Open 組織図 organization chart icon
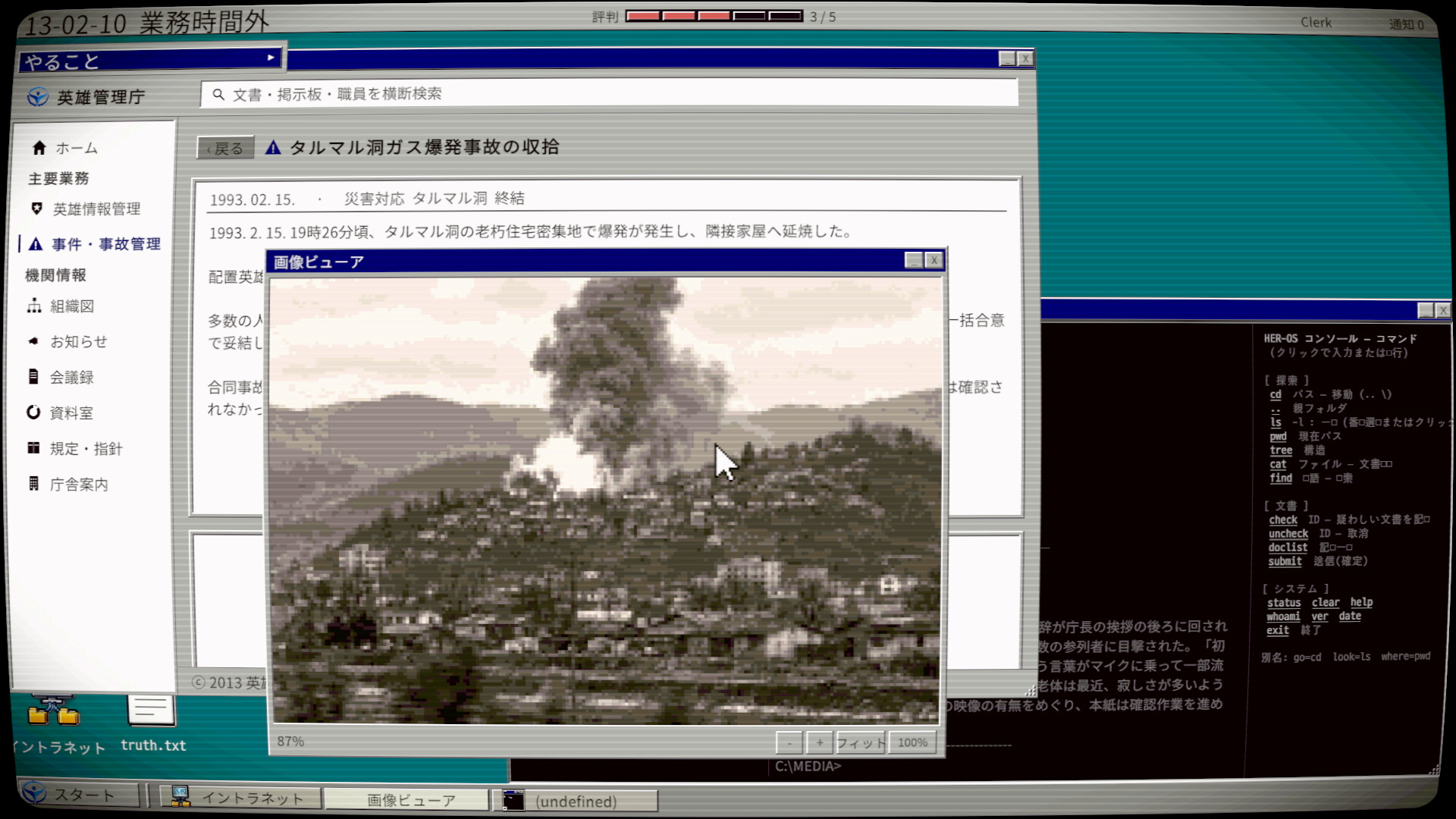The image size is (1456, 819). 34,306
